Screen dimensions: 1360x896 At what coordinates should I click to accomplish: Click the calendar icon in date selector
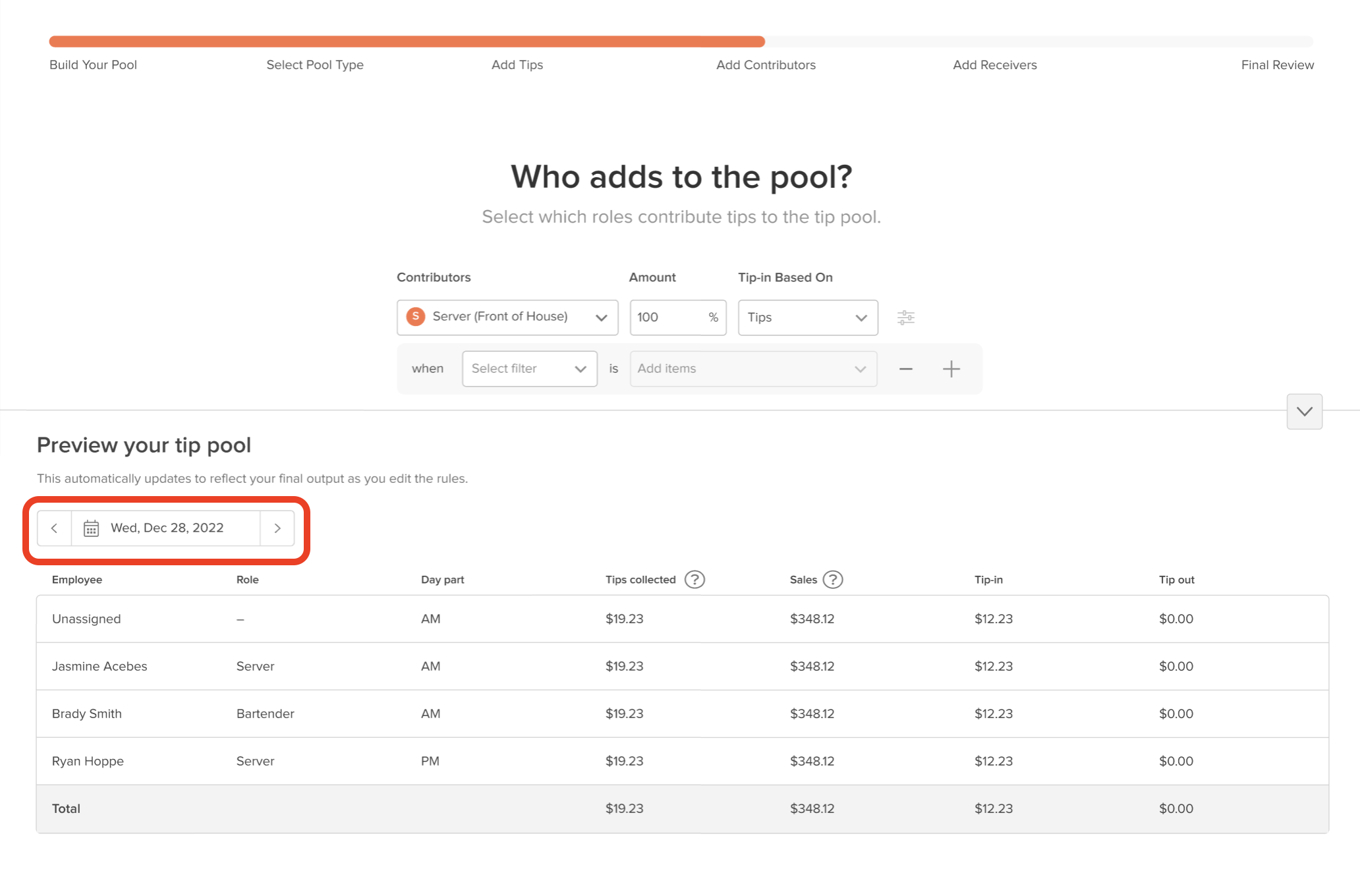point(91,528)
